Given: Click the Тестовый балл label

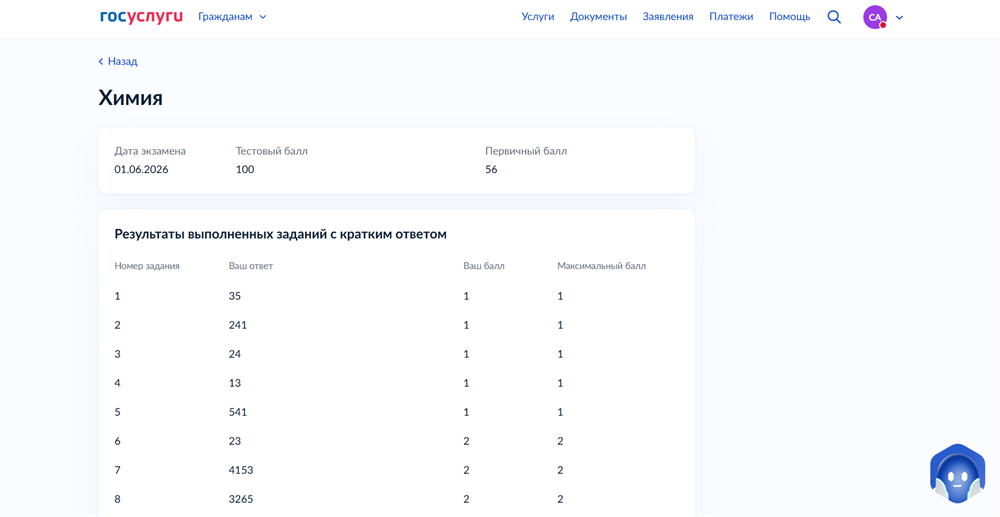Looking at the screenshot, I should tap(272, 151).
